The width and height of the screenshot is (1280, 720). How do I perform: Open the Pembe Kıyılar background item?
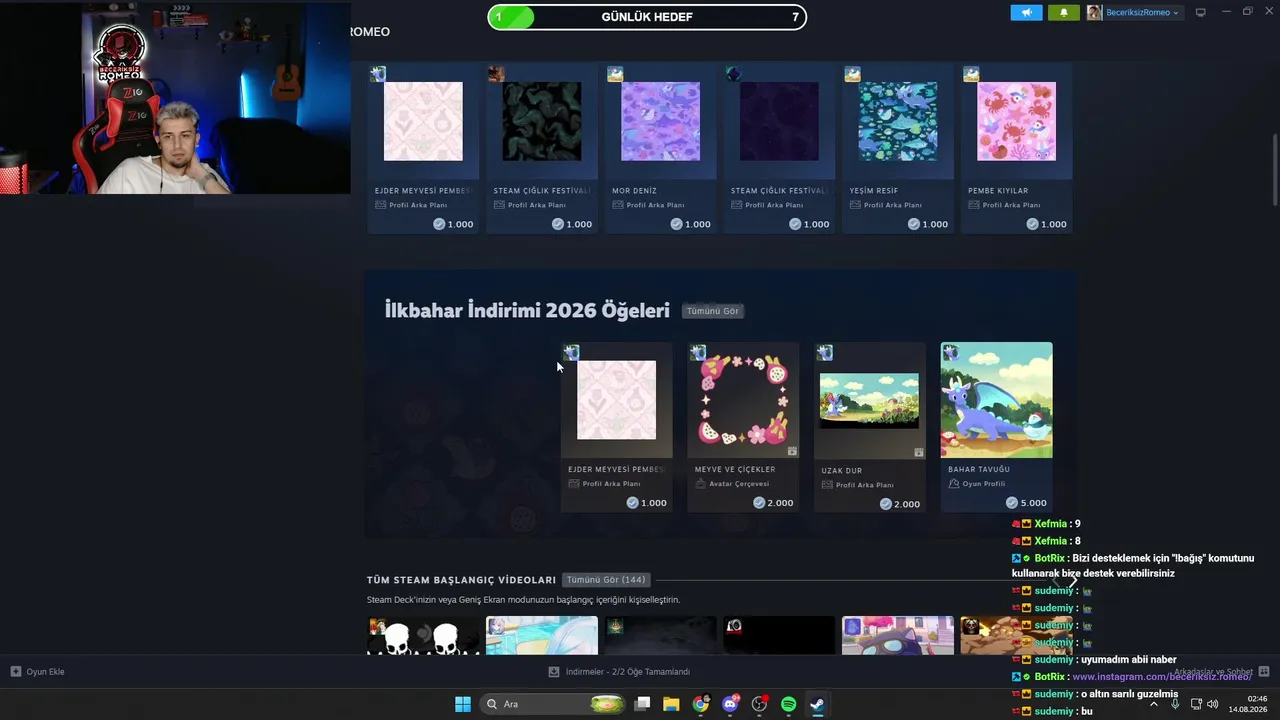click(1016, 121)
